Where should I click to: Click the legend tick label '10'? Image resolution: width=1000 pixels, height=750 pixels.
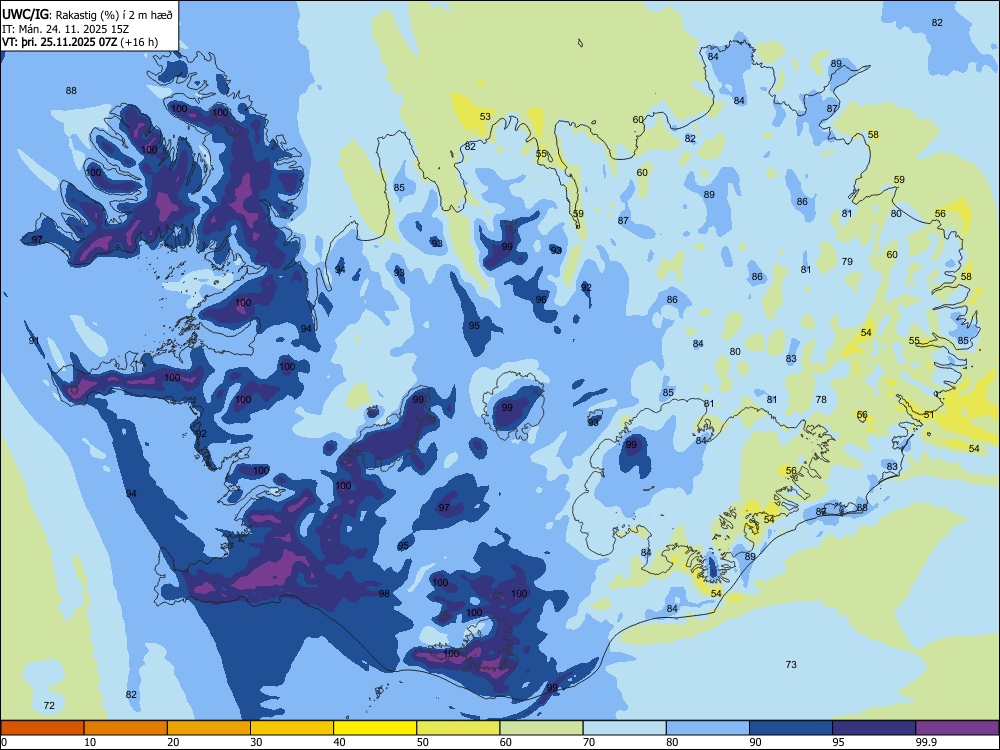(90, 742)
